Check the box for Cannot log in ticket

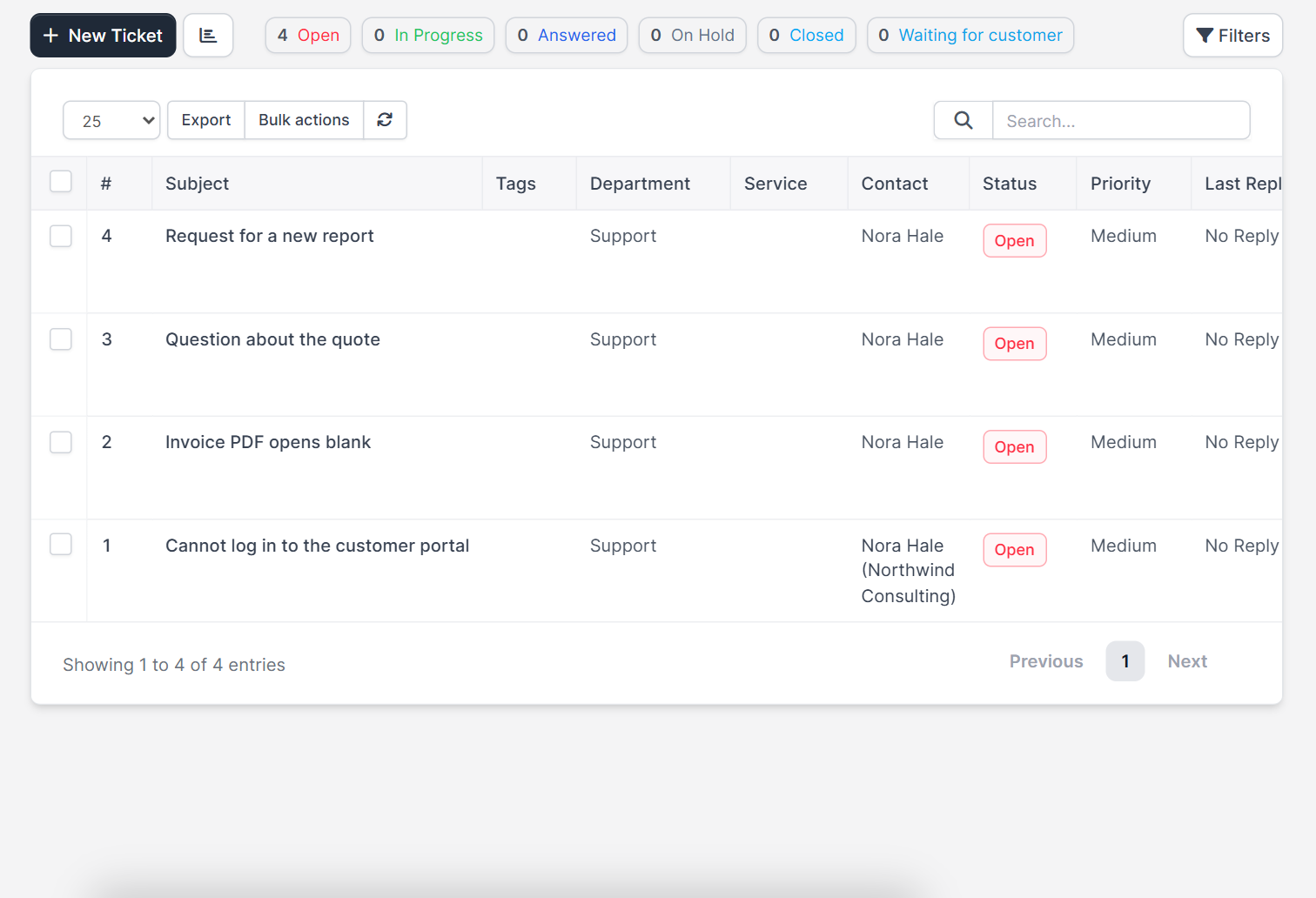61,545
